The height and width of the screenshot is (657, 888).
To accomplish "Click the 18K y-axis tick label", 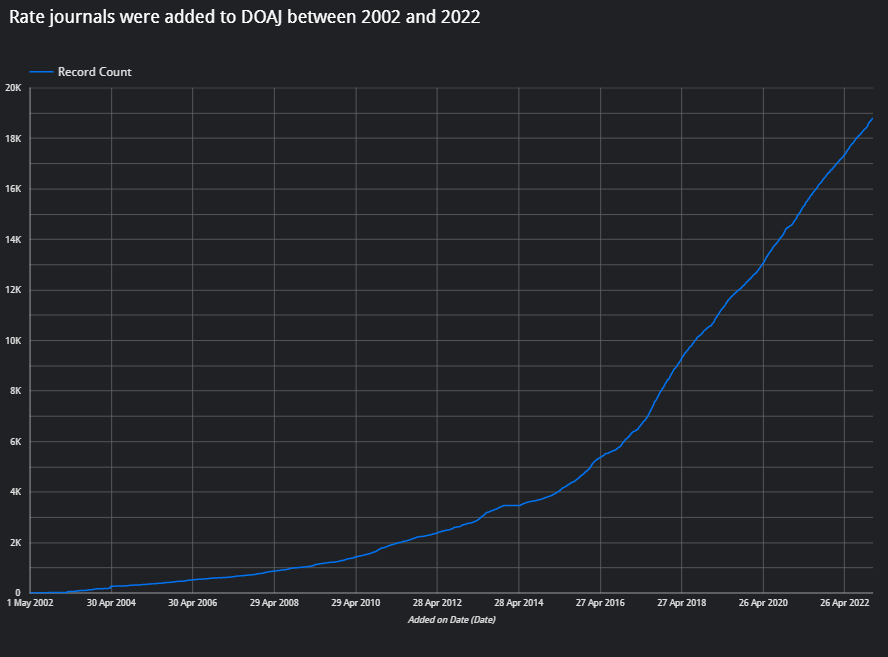I will tap(14, 138).
